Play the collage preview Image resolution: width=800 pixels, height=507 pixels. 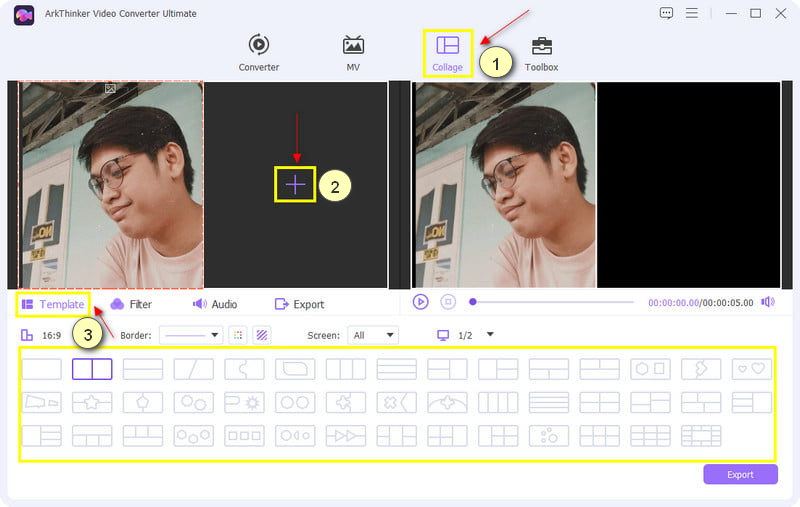pyautogui.click(x=420, y=302)
